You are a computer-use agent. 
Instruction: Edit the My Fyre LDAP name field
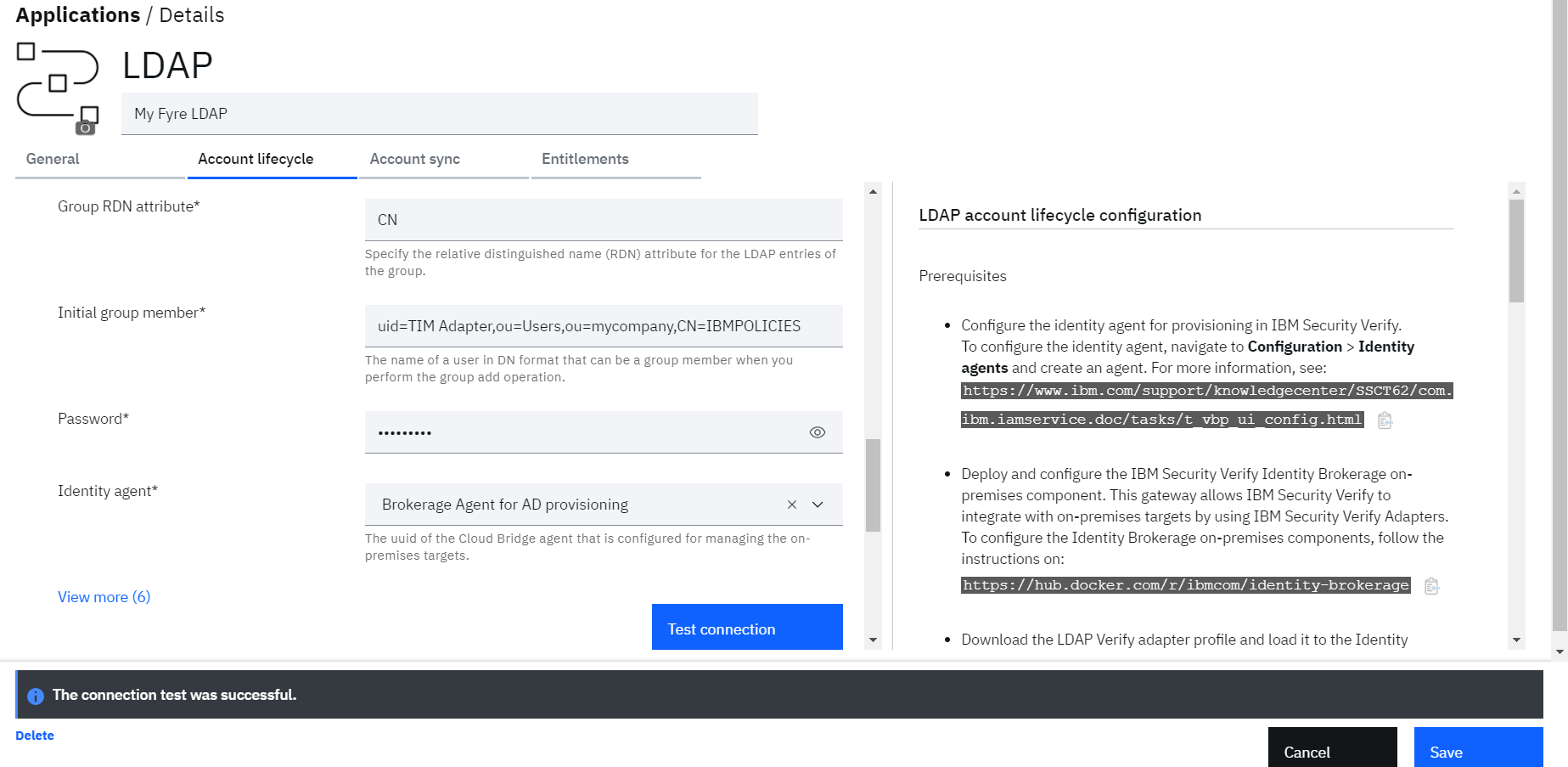[x=440, y=114]
